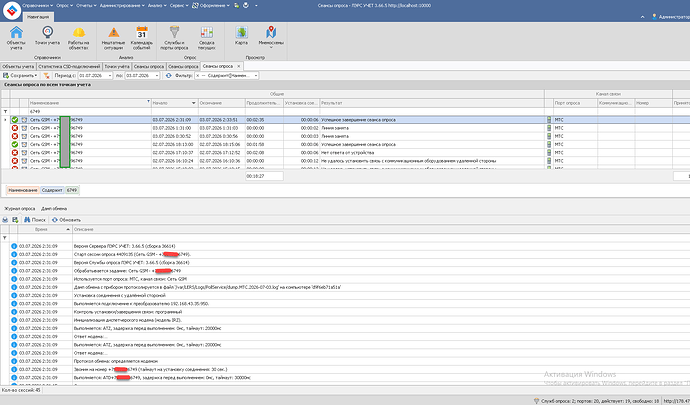This screenshot has width=690, height=405.
Task: Sort journal by Время column header
Action: tap(44, 229)
